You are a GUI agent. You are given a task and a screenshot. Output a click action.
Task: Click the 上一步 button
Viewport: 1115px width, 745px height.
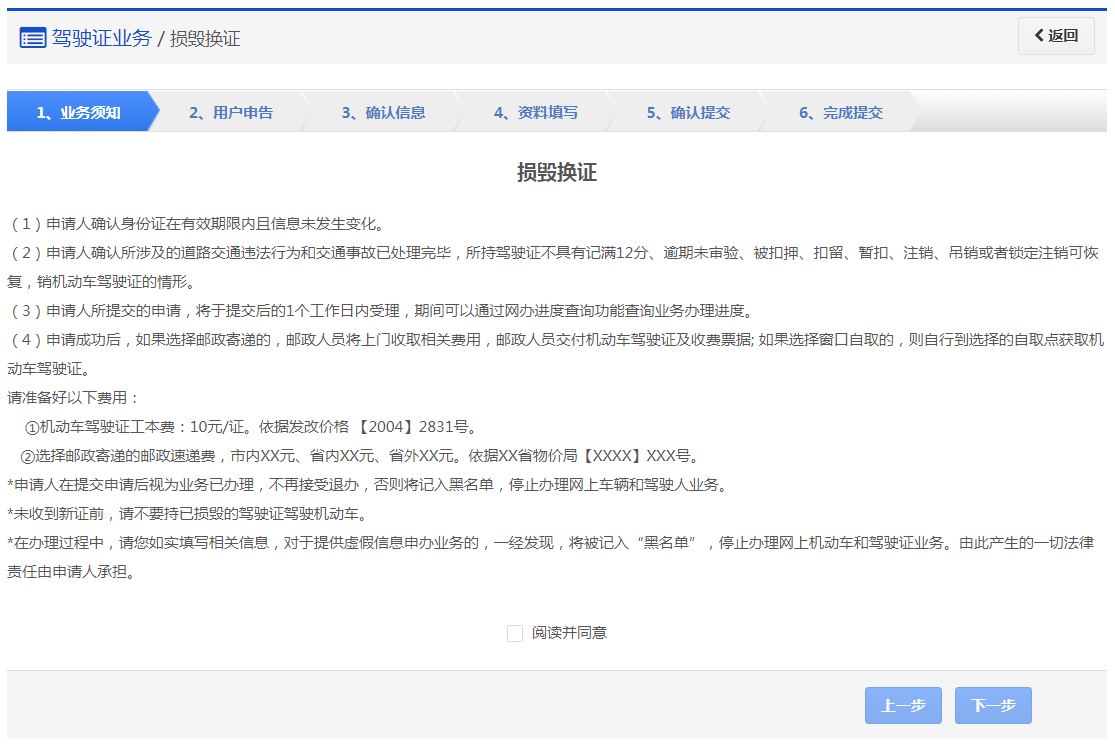903,706
